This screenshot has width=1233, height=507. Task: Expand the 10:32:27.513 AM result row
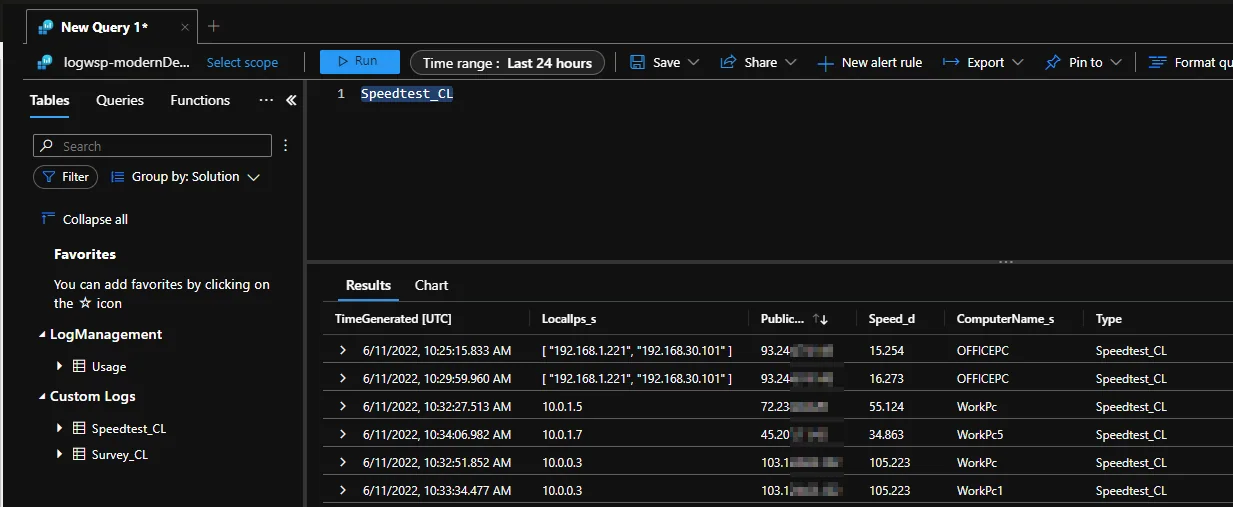[343, 406]
